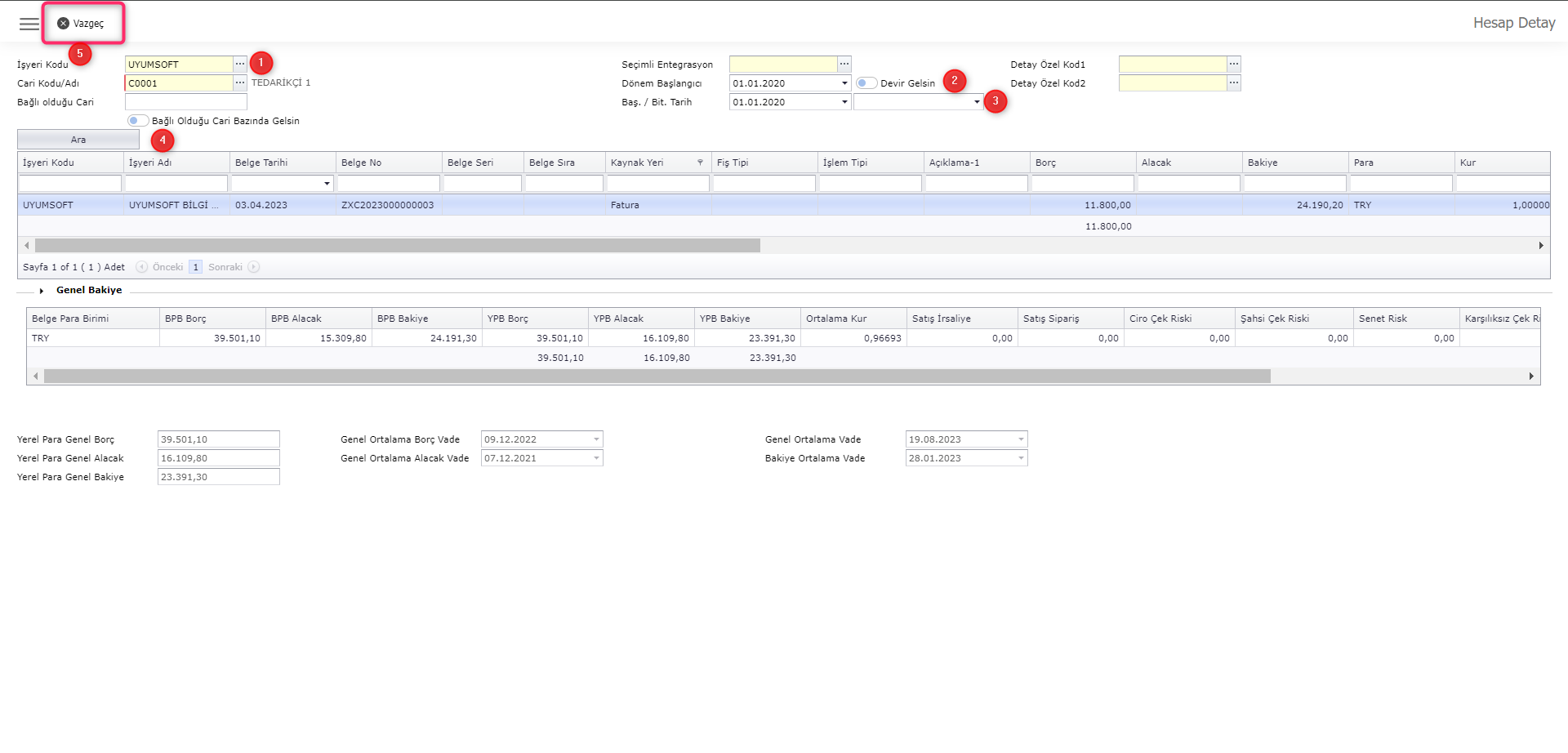Toggle Devir Gelsin switch
The image size is (1568, 753).
coord(866,83)
